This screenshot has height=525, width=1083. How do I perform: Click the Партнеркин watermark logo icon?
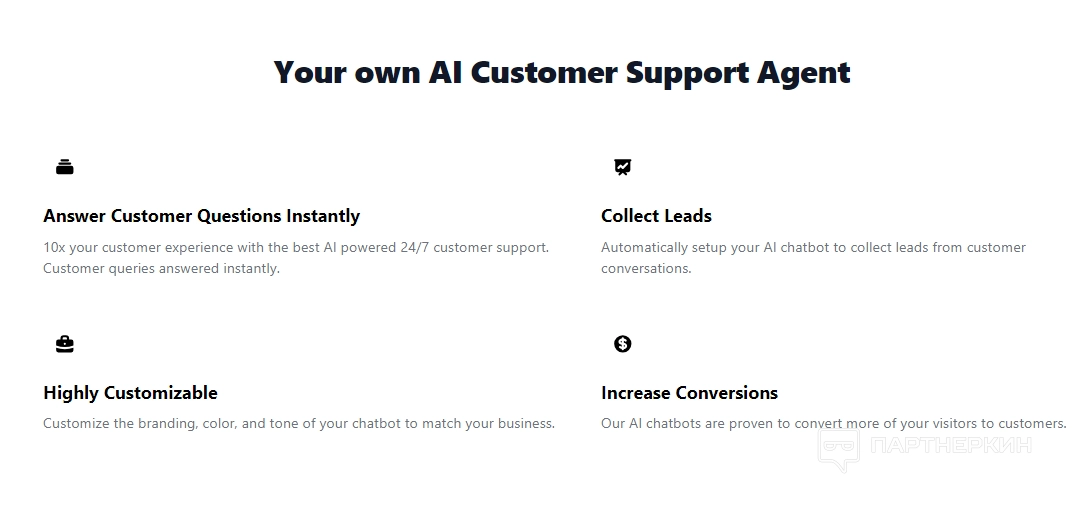pyautogui.click(x=839, y=448)
